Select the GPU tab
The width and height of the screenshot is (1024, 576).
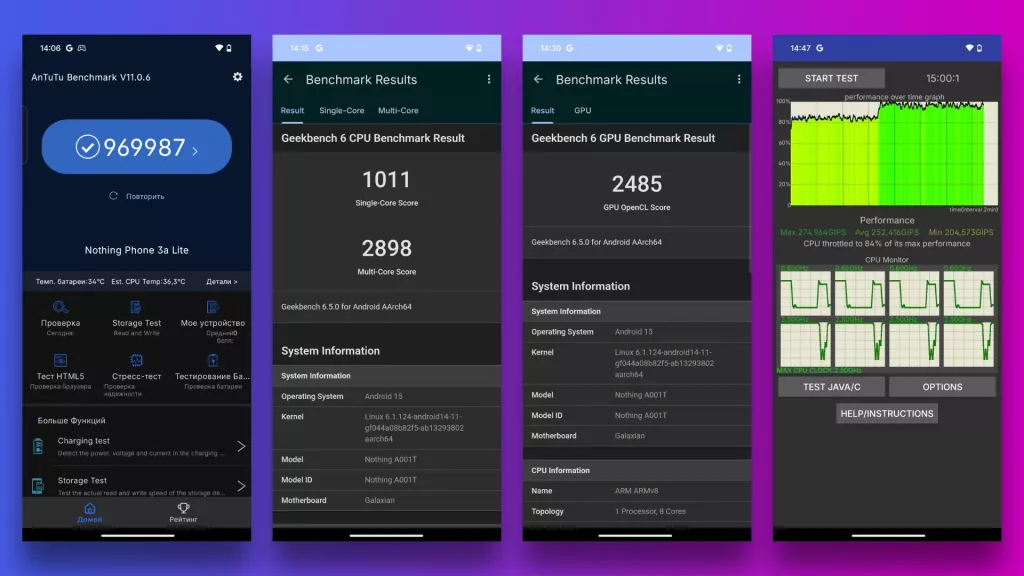[x=583, y=110]
